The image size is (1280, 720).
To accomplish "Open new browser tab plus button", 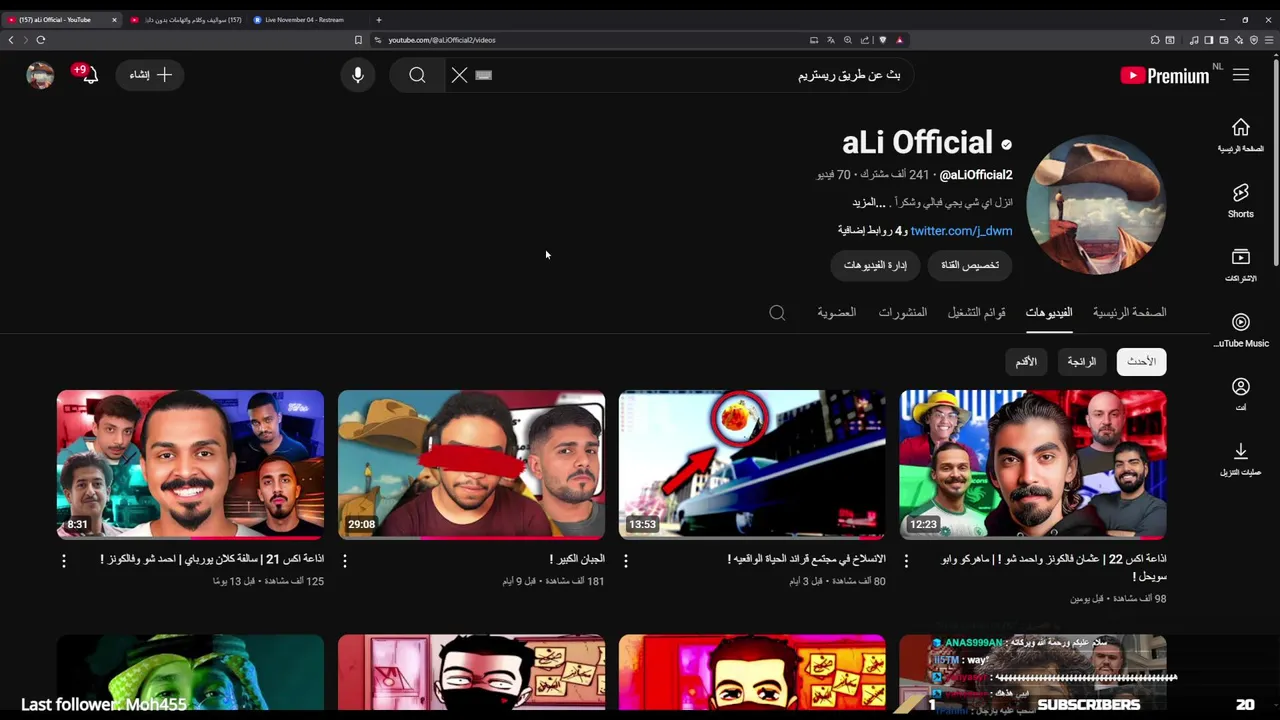I will (378, 20).
